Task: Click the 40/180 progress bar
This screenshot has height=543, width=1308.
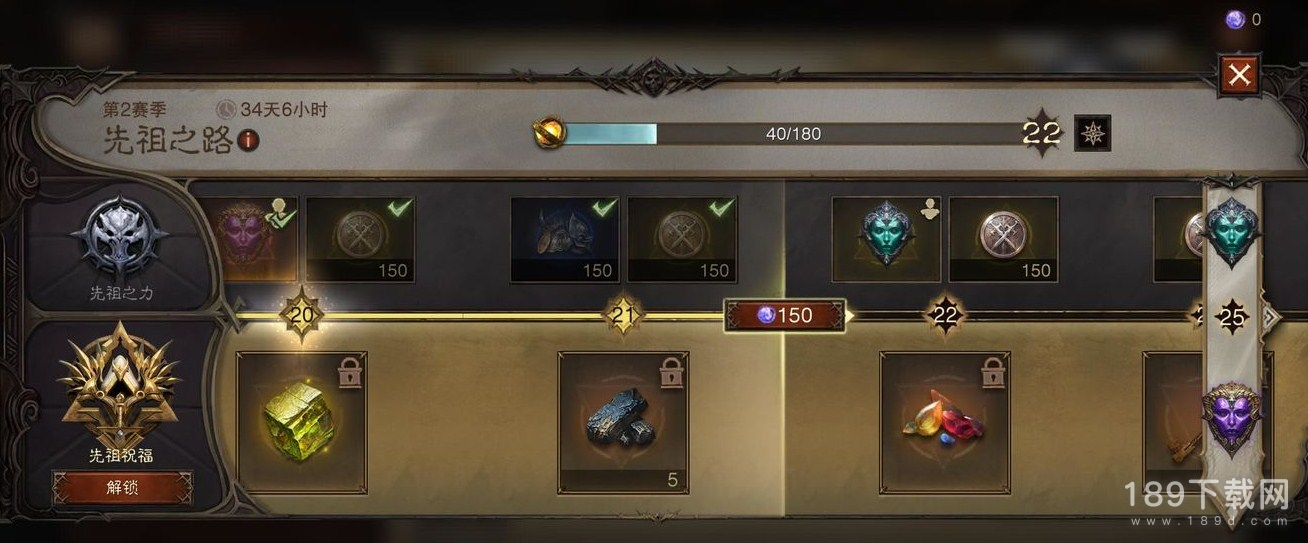Action: (795, 134)
